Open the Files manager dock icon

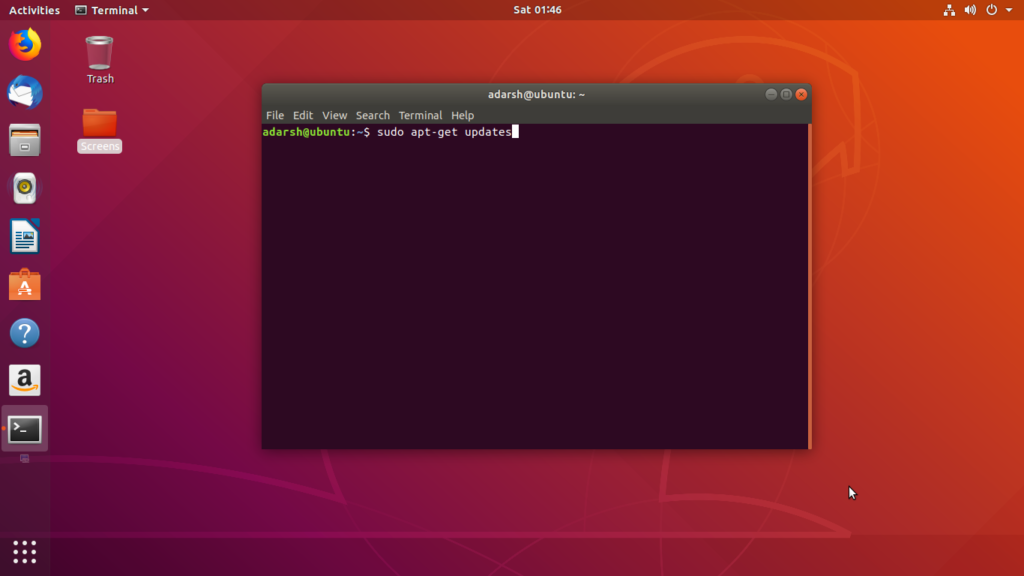pos(25,140)
